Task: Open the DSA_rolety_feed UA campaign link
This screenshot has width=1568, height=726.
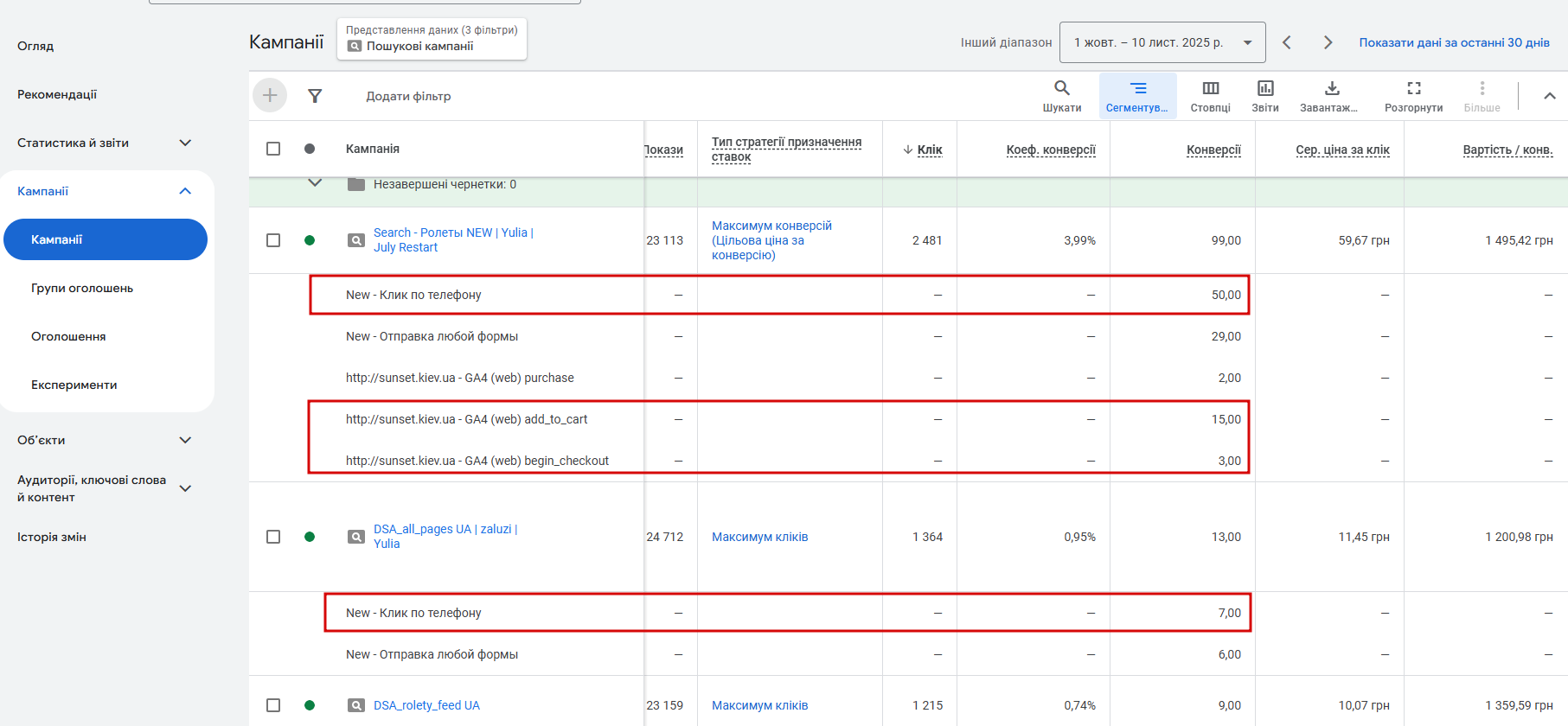Action: point(426,705)
